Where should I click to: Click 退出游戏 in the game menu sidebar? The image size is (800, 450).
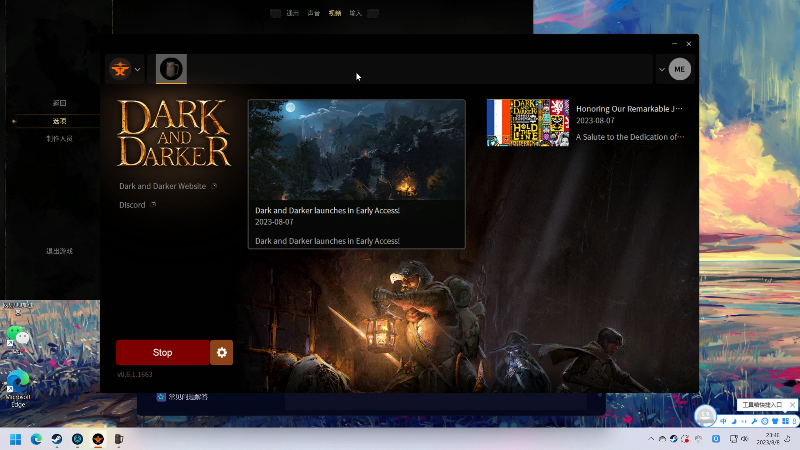(59, 251)
